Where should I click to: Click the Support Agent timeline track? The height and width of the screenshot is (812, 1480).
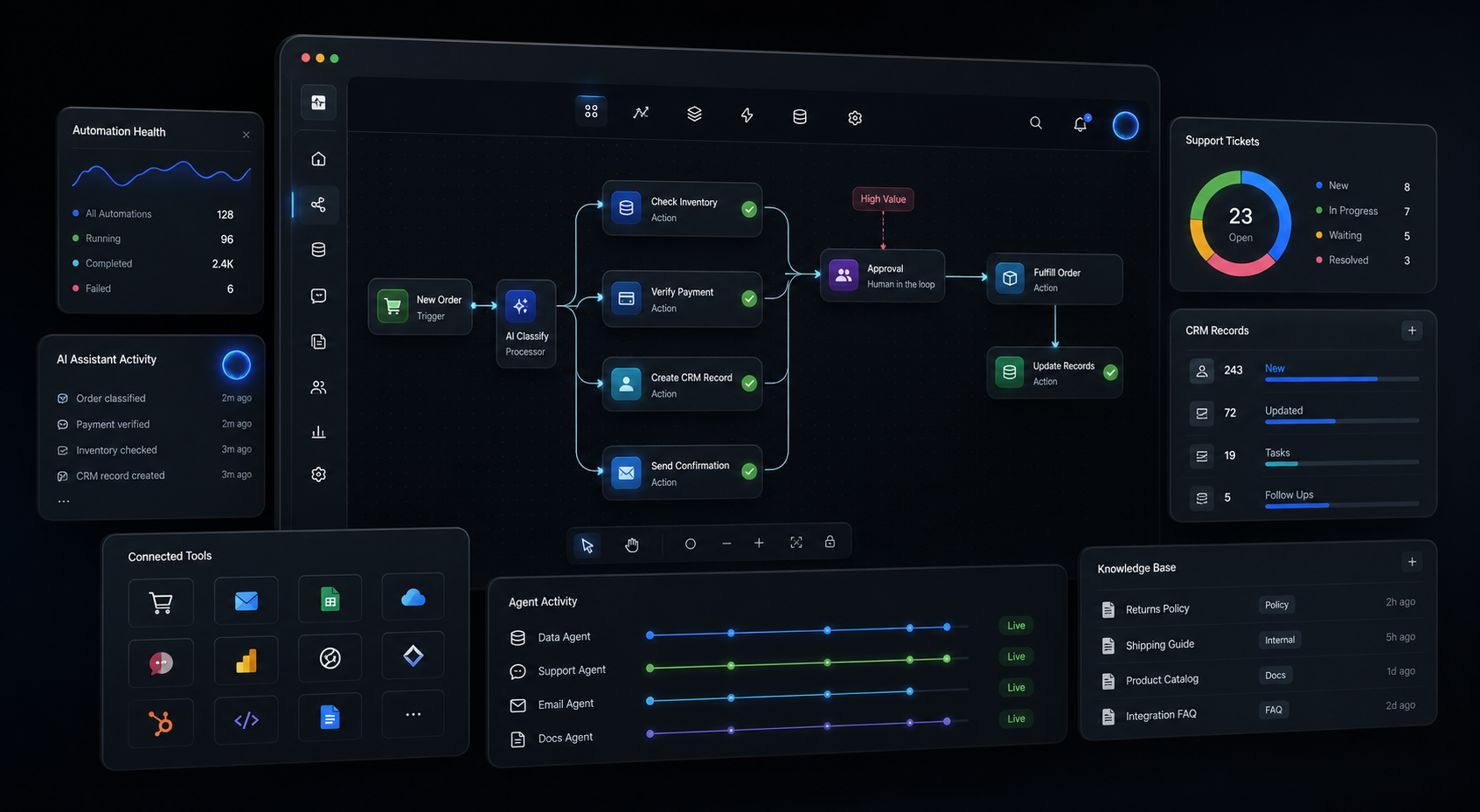click(808, 663)
